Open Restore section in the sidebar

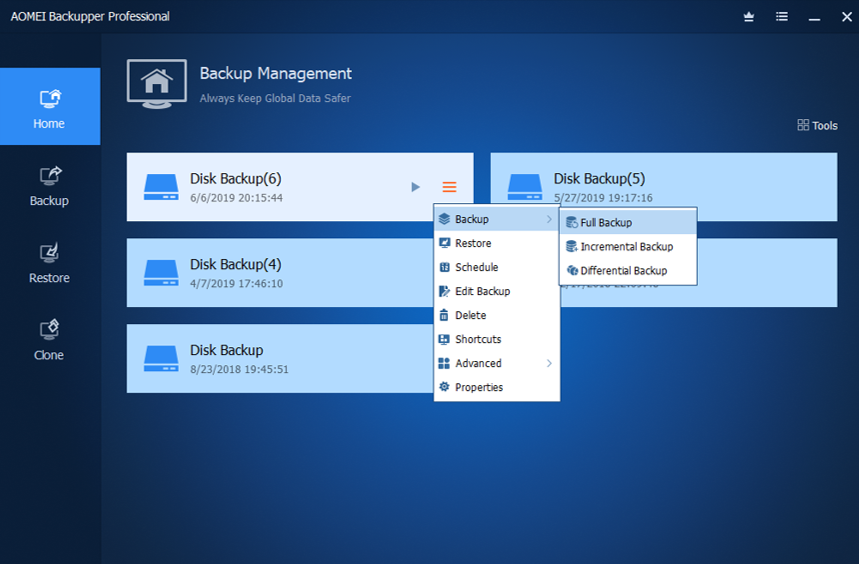(x=50, y=263)
